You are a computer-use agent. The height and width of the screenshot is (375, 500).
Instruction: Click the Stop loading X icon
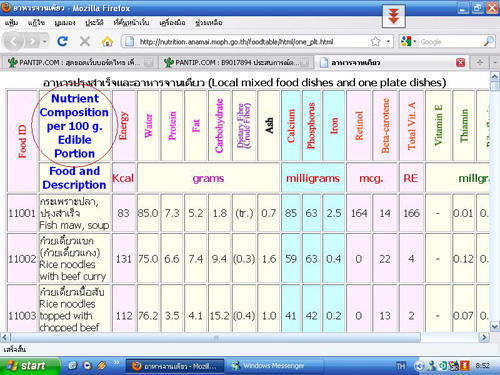pyautogui.click(x=85, y=41)
